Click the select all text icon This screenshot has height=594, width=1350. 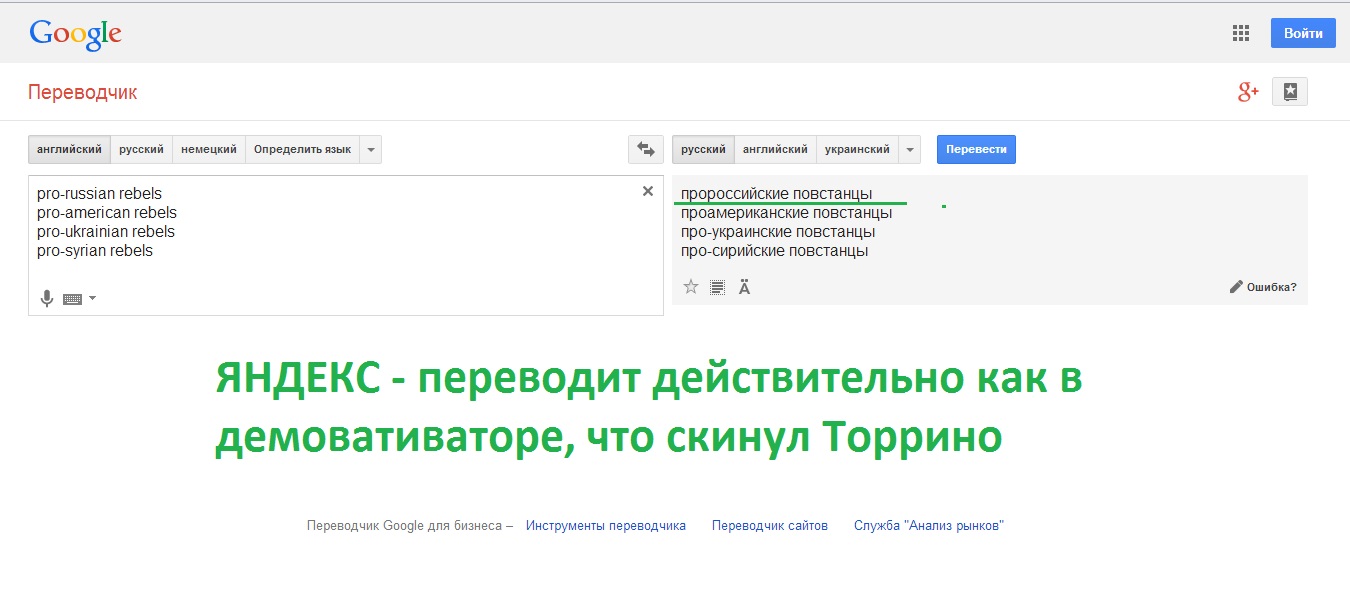click(717, 288)
